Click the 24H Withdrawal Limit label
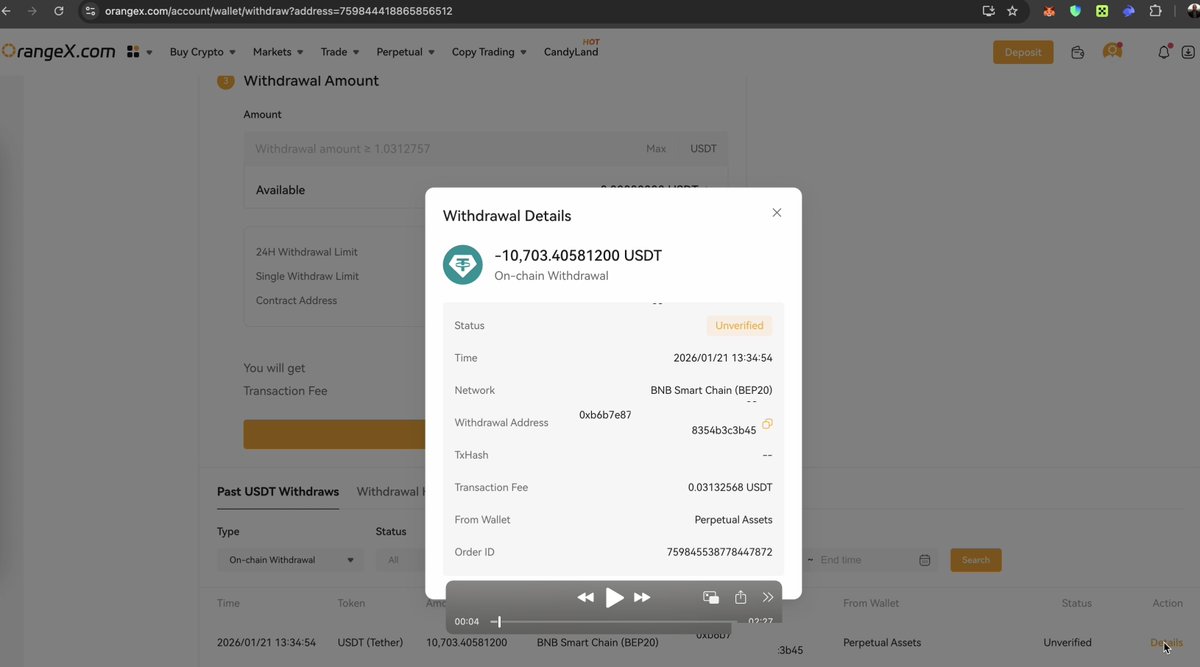This screenshot has height=667, width=1200. click(x=306, y=252)
